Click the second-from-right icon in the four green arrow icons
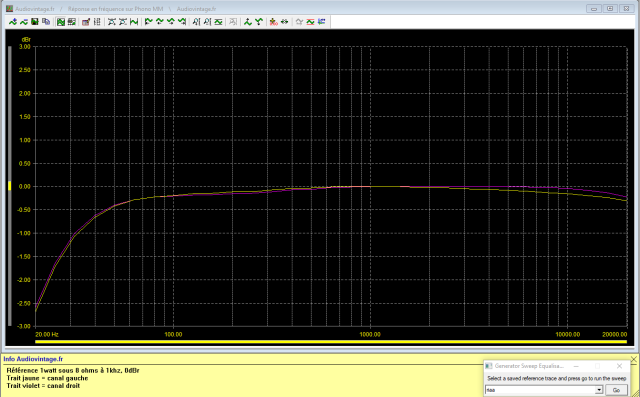Screen dimensions: 640x397 click(171, 22)
